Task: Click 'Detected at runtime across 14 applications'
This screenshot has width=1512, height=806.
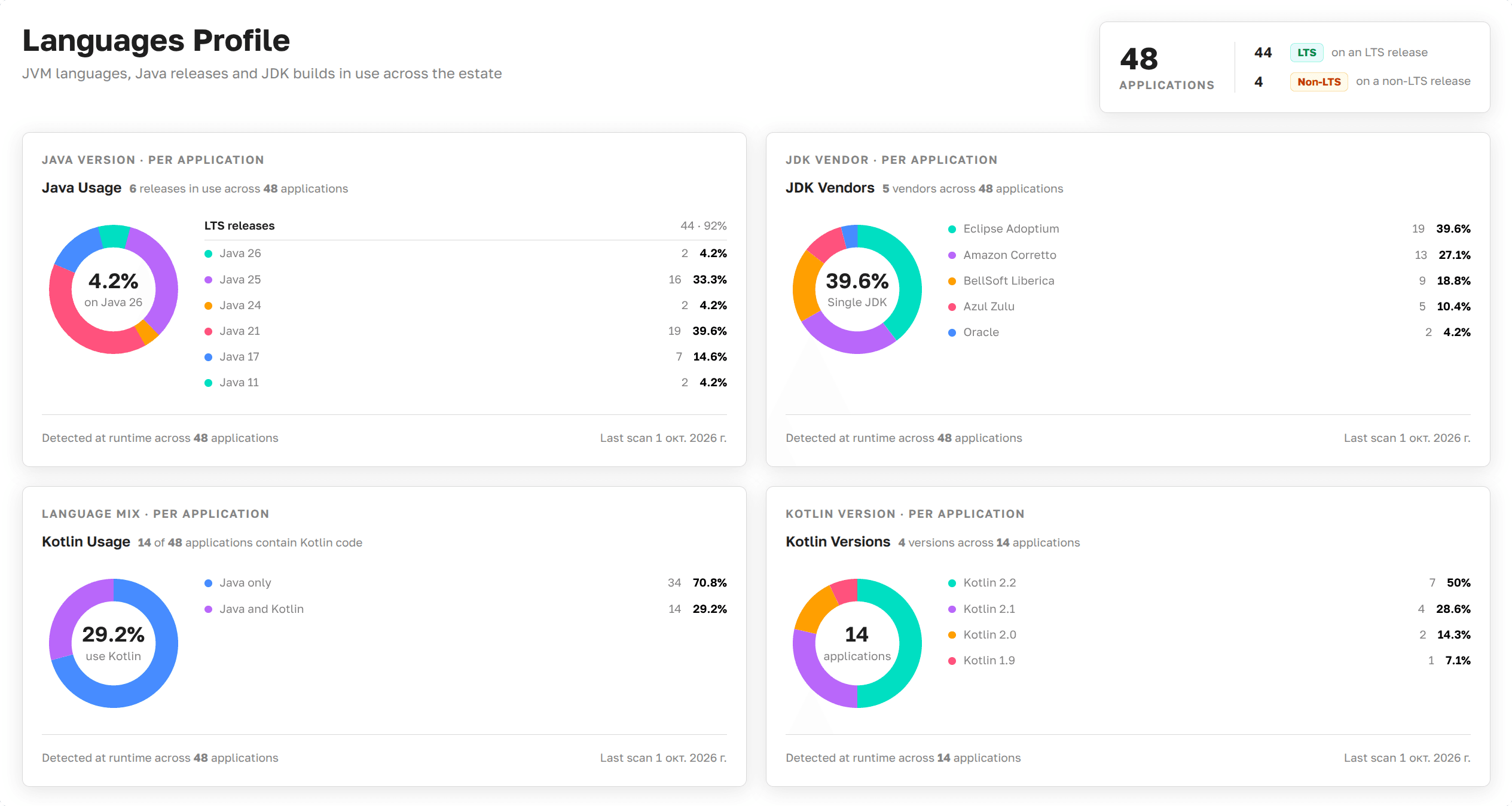Action: (x=903, y=758)
